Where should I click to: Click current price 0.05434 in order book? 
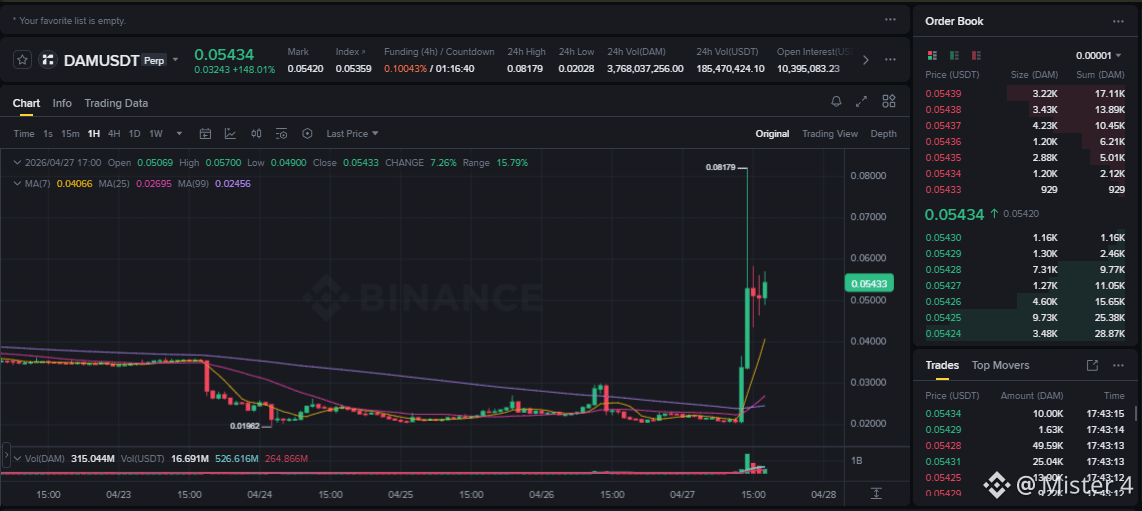coord(954,214)
